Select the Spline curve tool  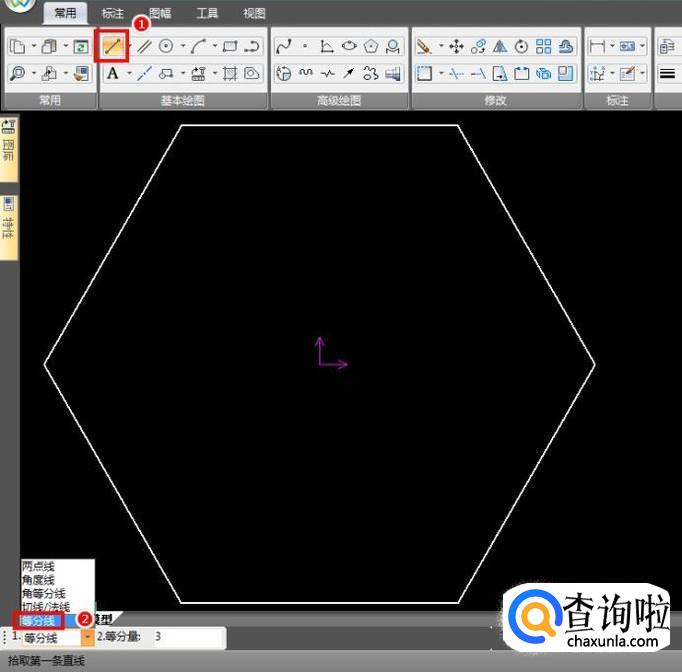coord(283,46)
